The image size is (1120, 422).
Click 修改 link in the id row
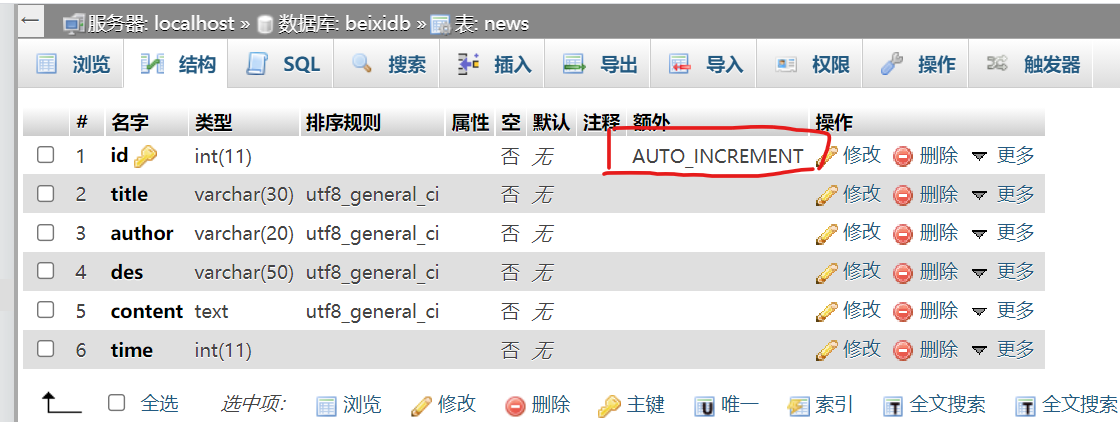click(862, 155)
